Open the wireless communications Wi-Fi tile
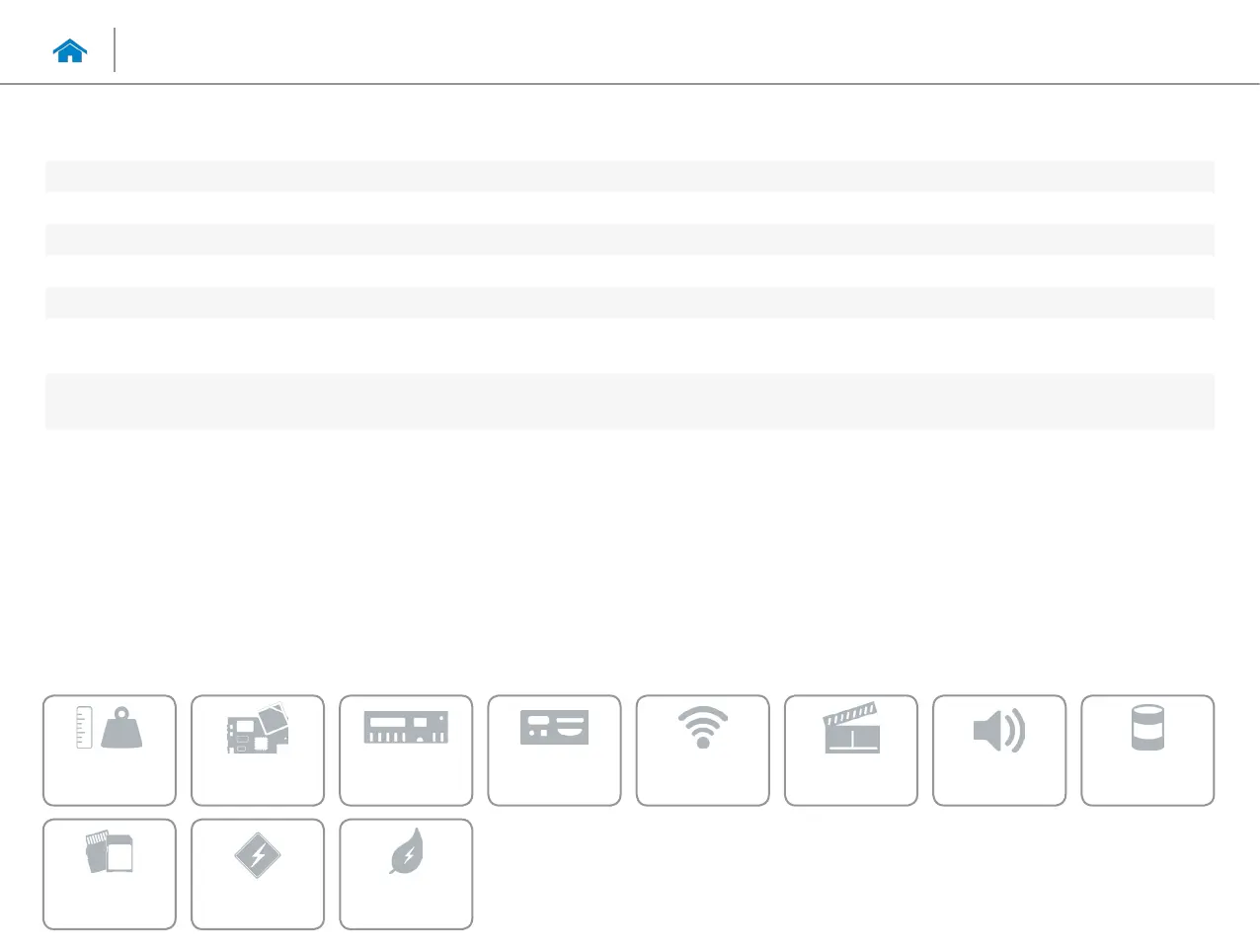The height and width of the screenshot is (952, 1260). pyautogui.click(x=703, y=751)
